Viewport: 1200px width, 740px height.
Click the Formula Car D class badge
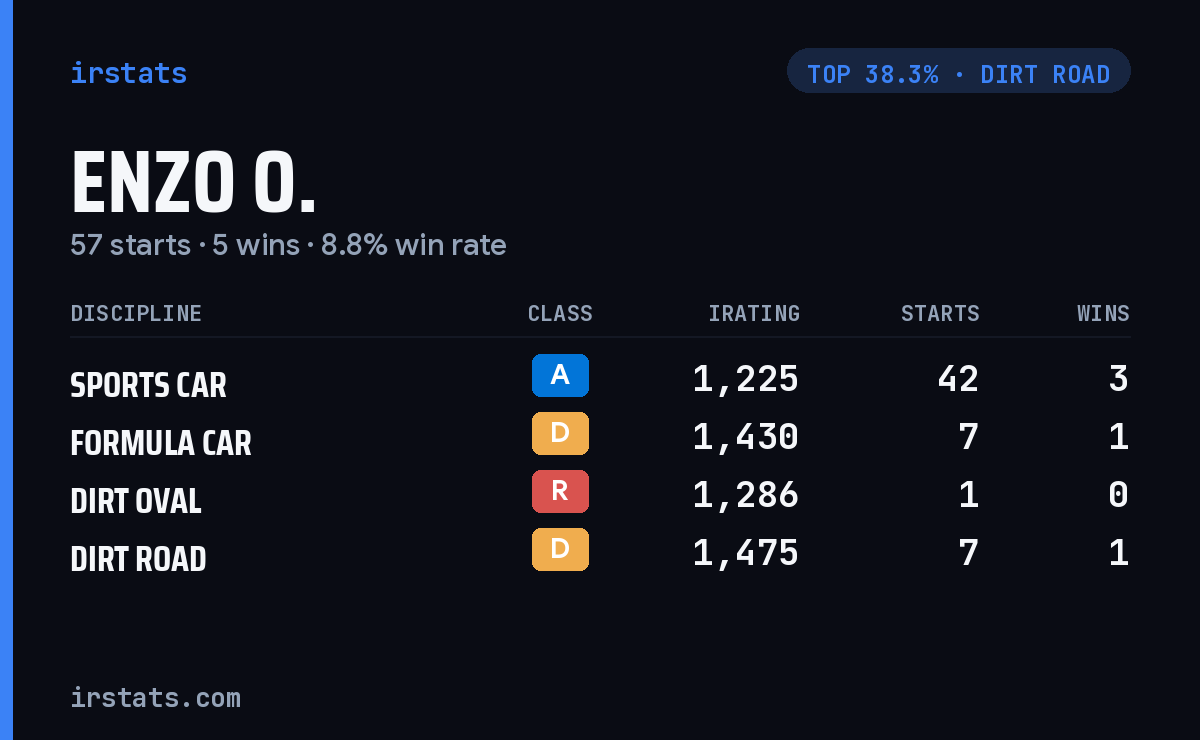560,433
